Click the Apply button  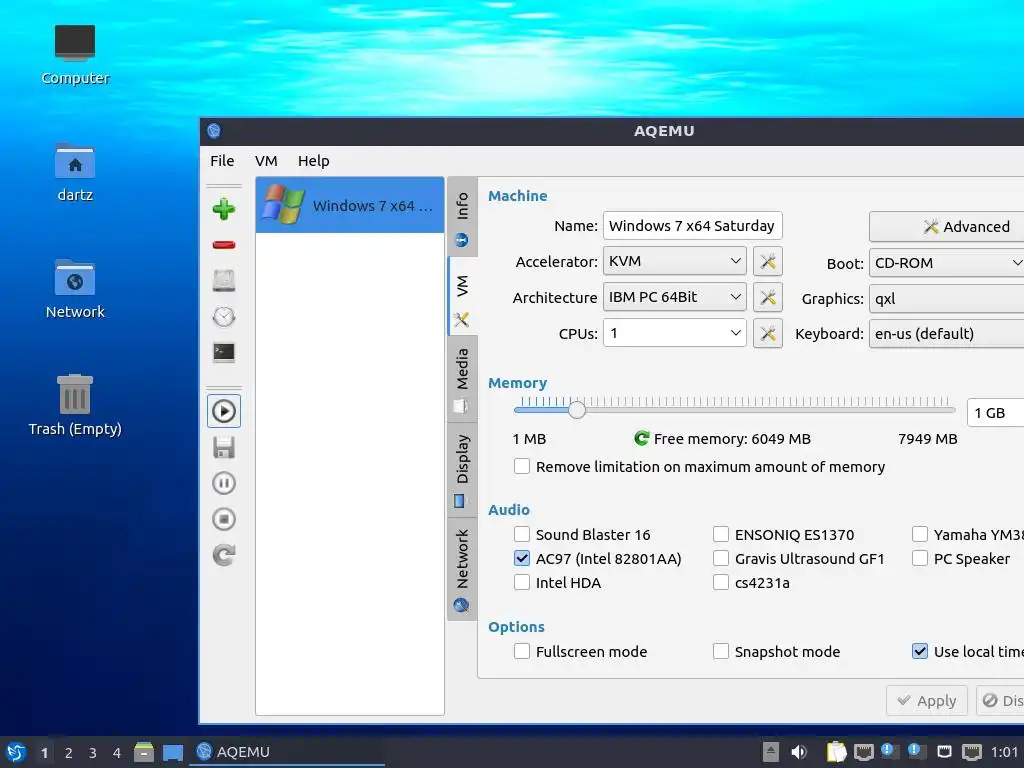[x=927, y=700]
